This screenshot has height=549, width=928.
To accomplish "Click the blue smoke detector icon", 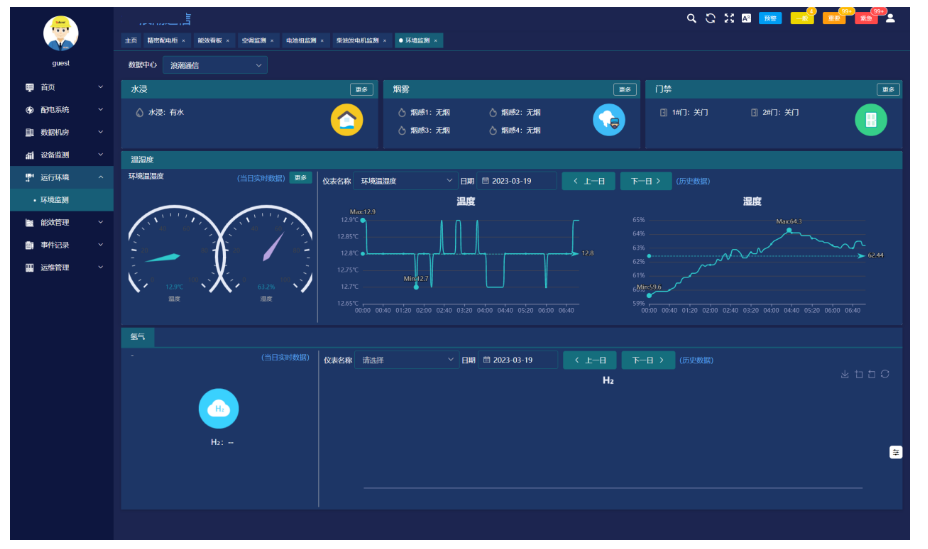I will pyautogui.click(x=609, y=120).
